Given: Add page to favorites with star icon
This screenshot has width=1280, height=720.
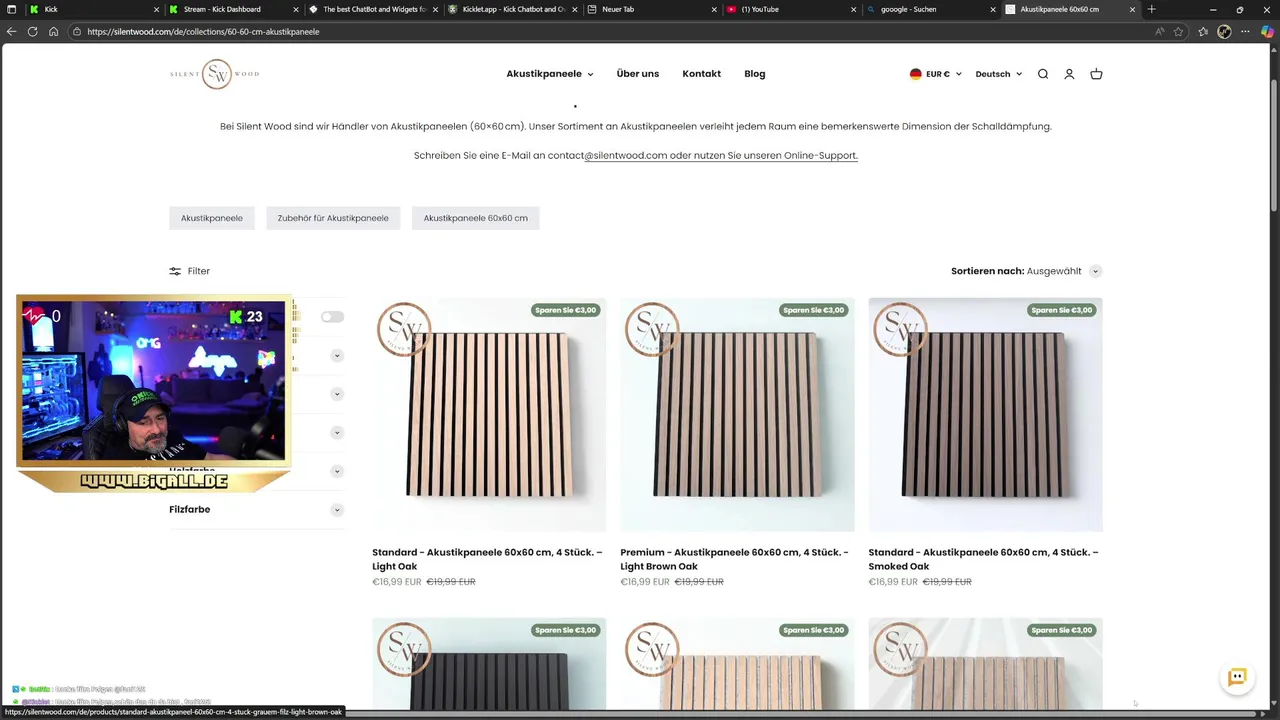Looking at the screenshot, I should click(1179, 31).
